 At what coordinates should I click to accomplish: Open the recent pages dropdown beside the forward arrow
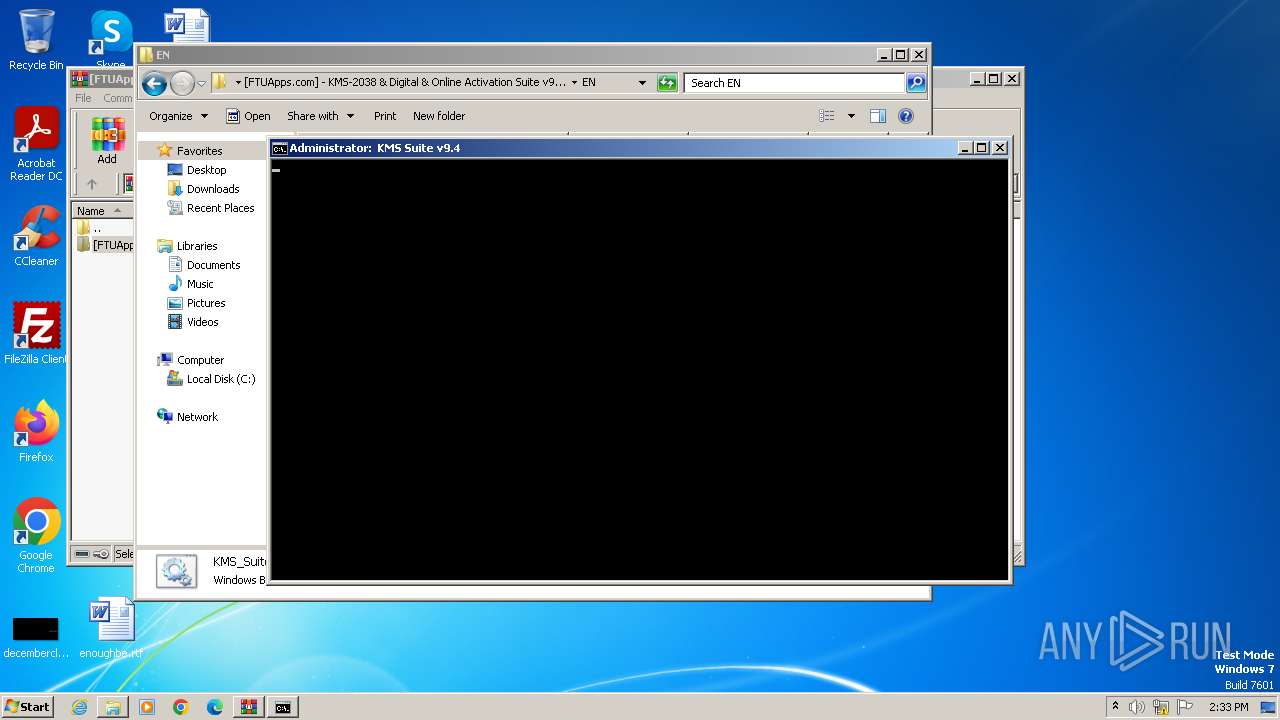[x=201, y=83]
